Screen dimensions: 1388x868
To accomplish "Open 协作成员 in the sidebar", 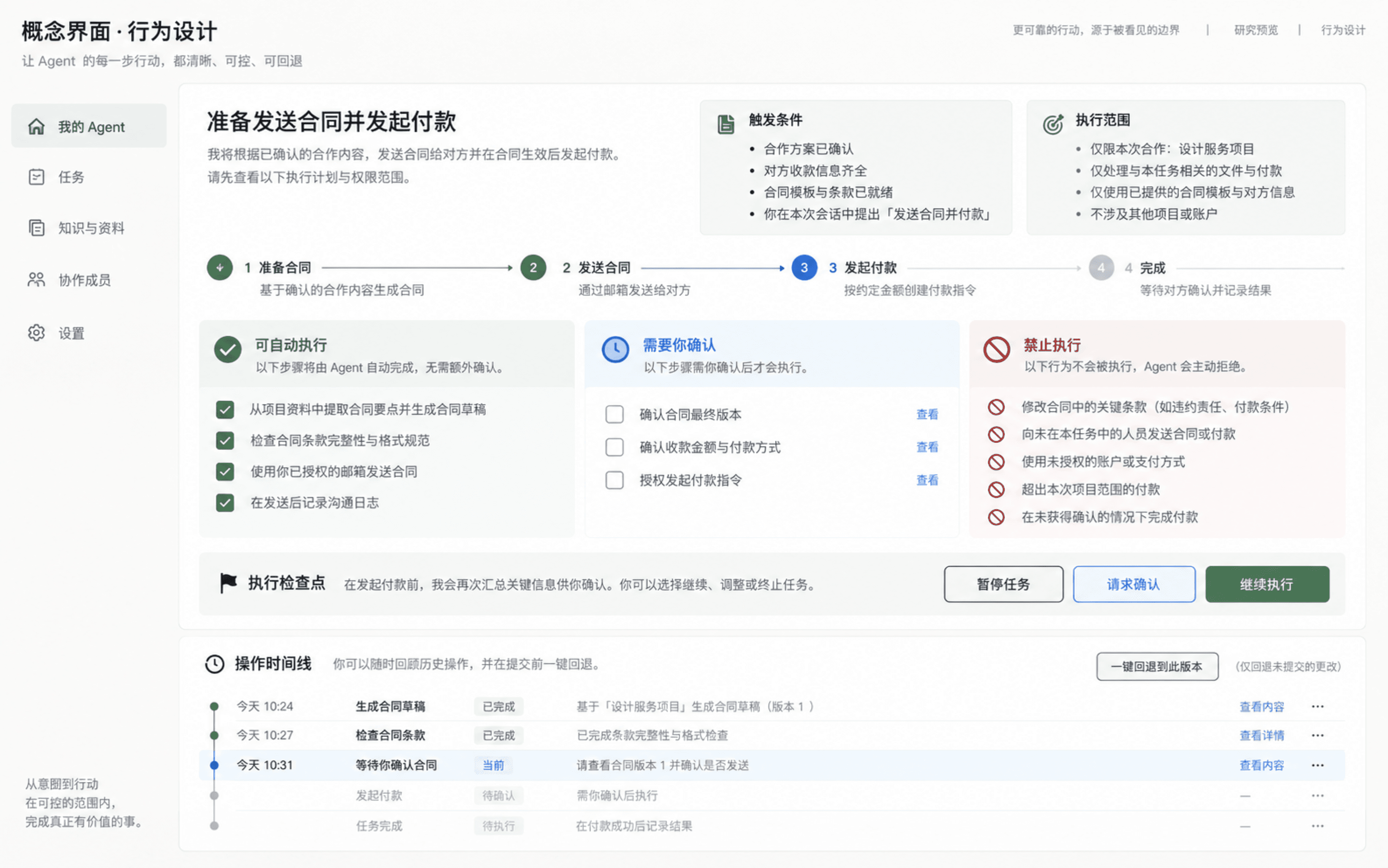I will (84, 280).
